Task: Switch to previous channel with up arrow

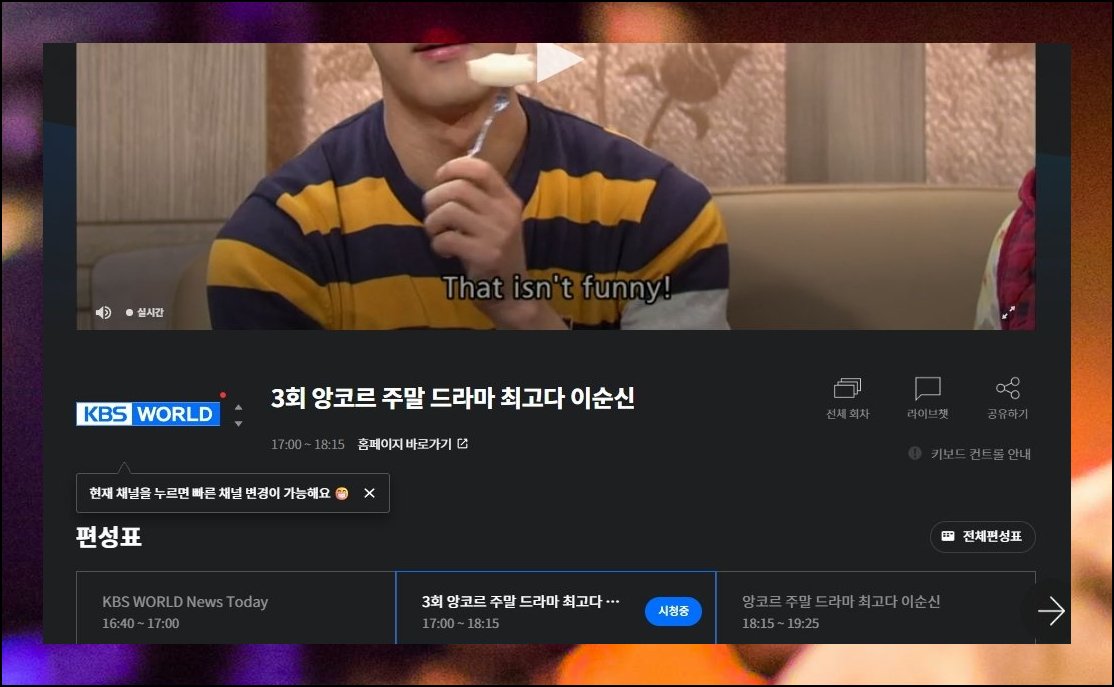Action: [239, 407]
